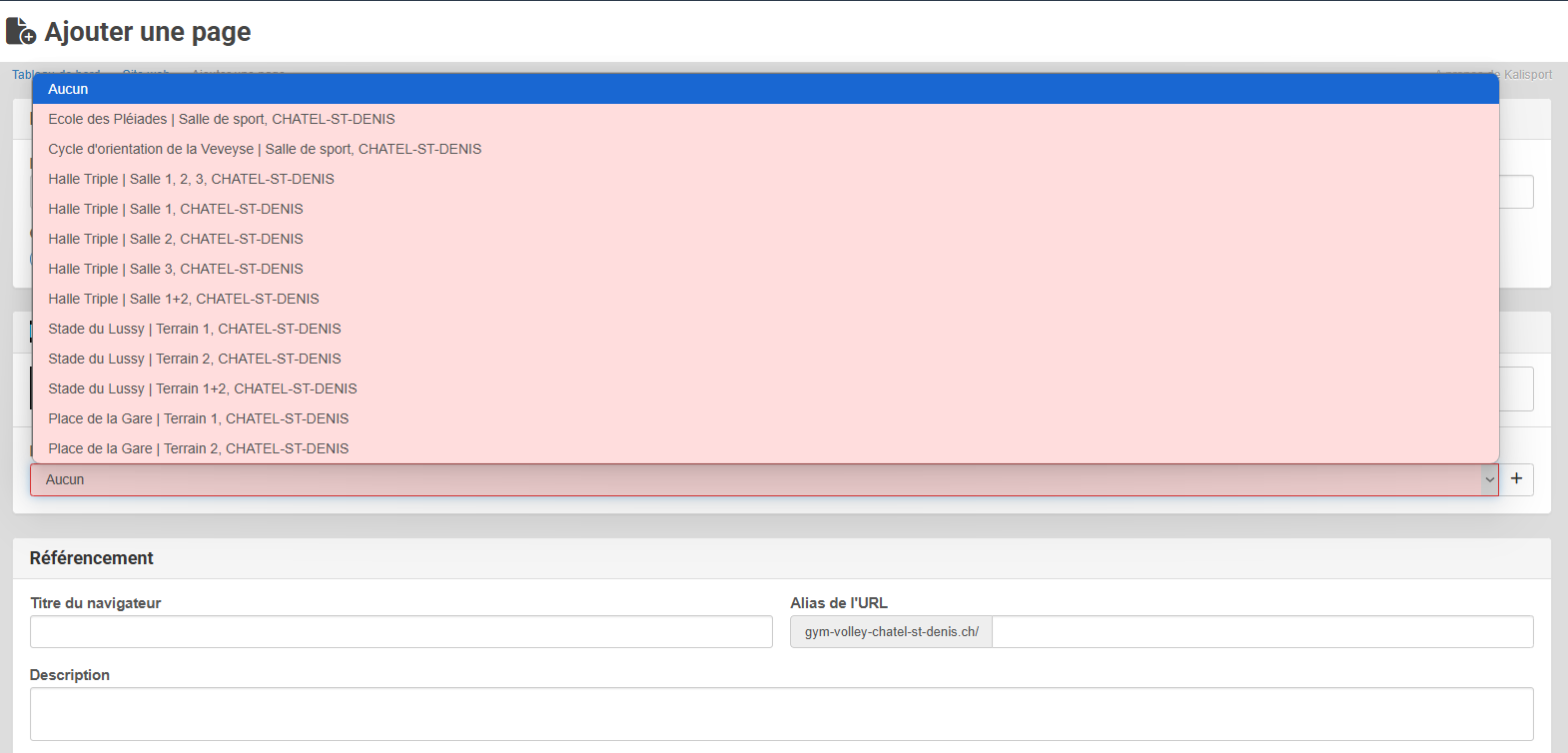Screen dimensions: 1568x753
Task: Choose Halle Triple Salle 1+2 option
Action: pos(184,299)
